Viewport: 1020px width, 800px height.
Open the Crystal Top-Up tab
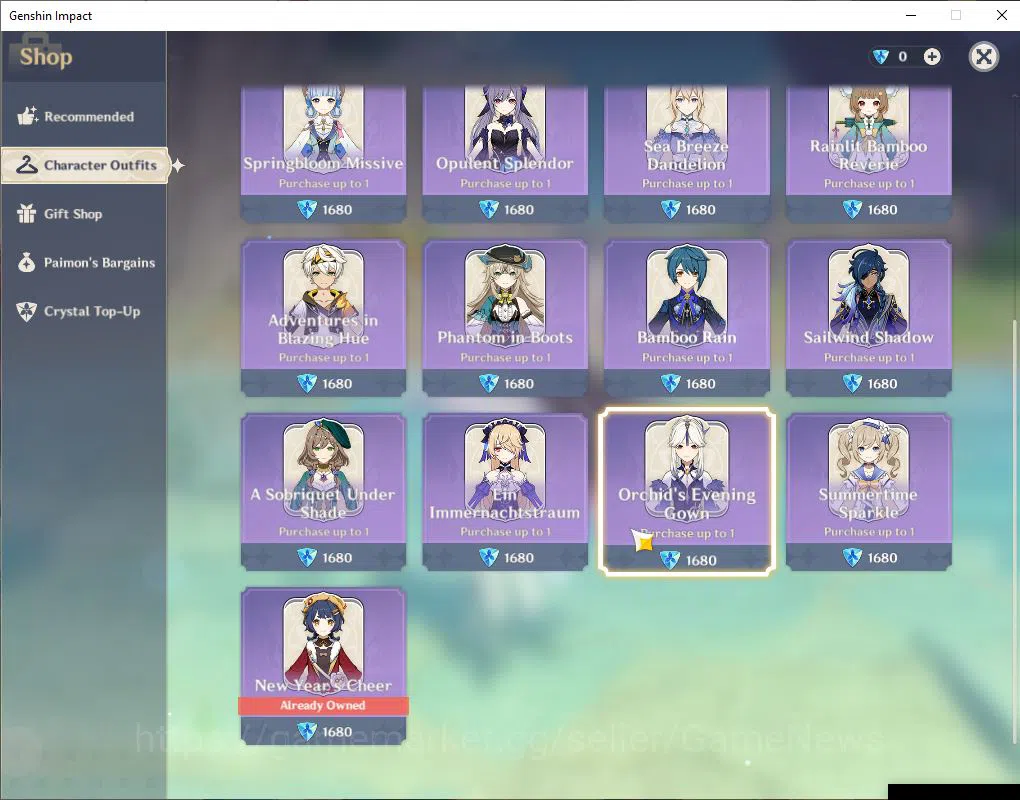click(83, 311)
